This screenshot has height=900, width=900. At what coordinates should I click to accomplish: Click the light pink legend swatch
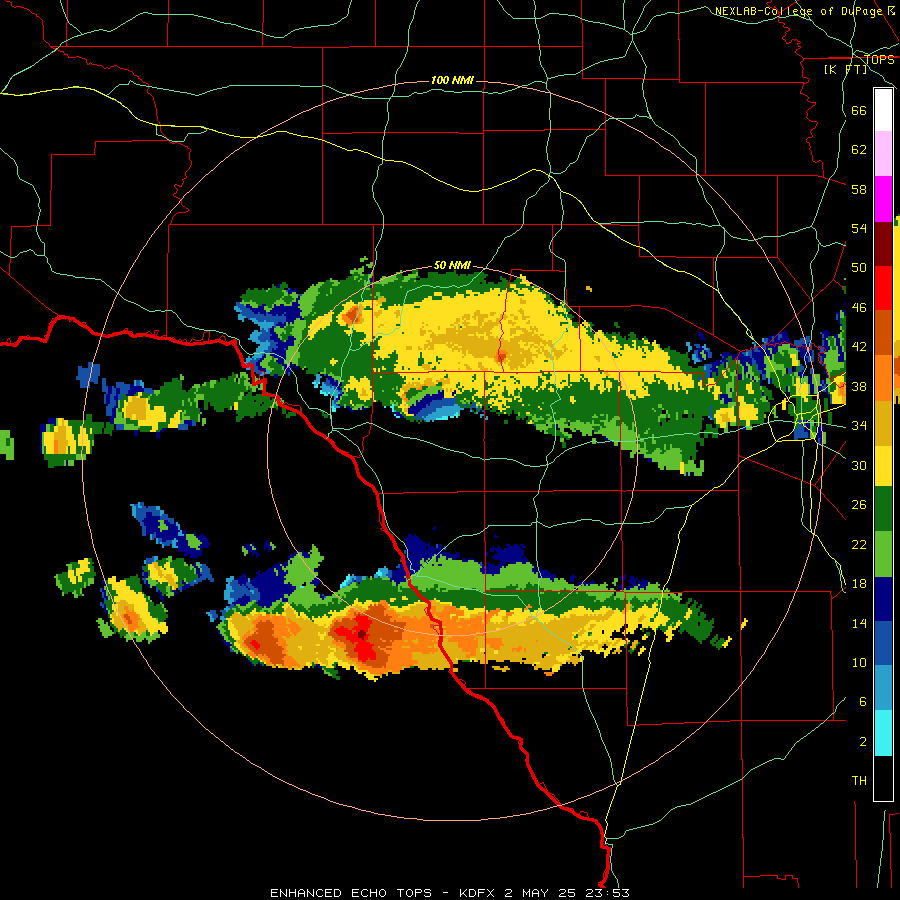883,154
